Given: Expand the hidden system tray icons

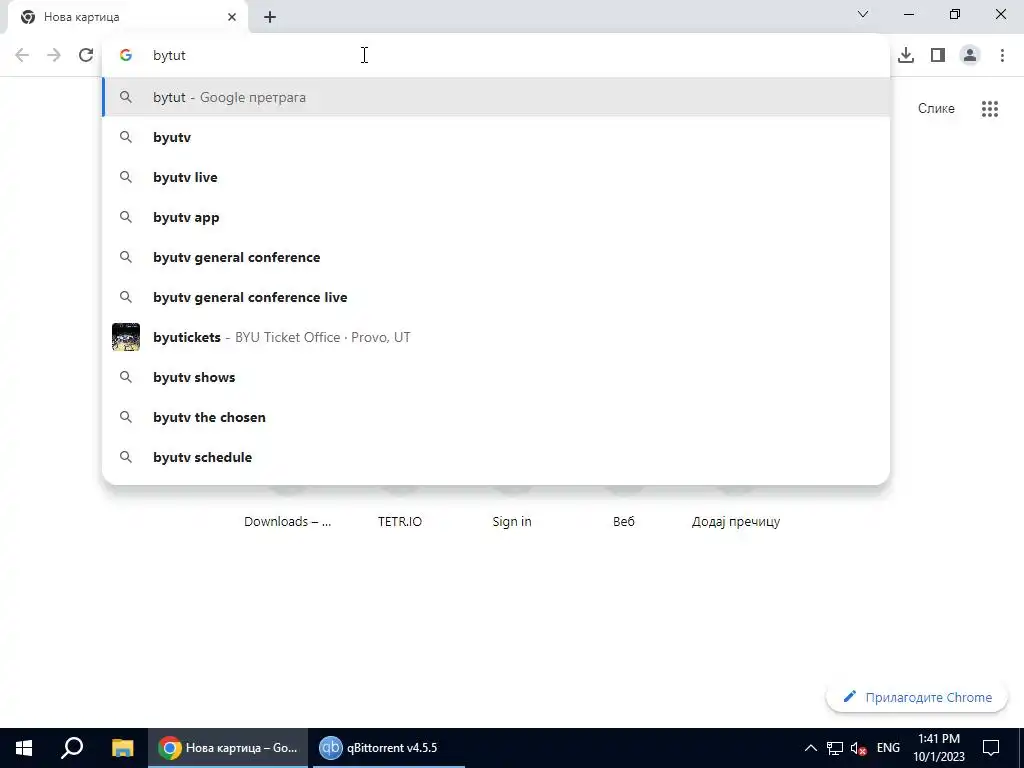Looking at the screenshot, I should pos(810,748).
